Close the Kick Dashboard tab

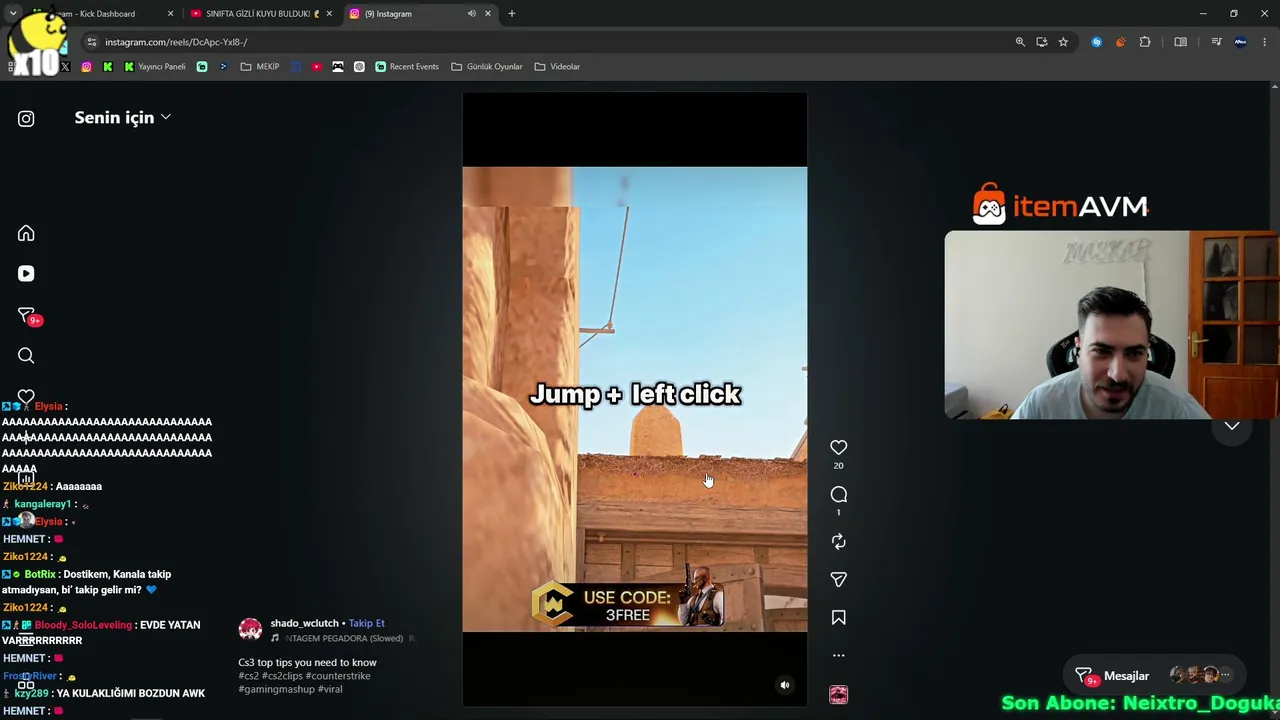(x=170, y=14)
